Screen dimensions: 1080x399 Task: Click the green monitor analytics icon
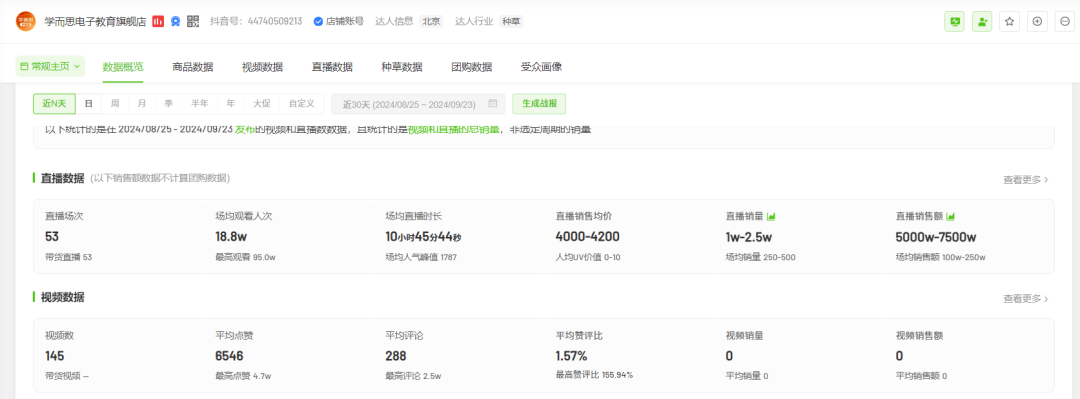pos(954,21)
